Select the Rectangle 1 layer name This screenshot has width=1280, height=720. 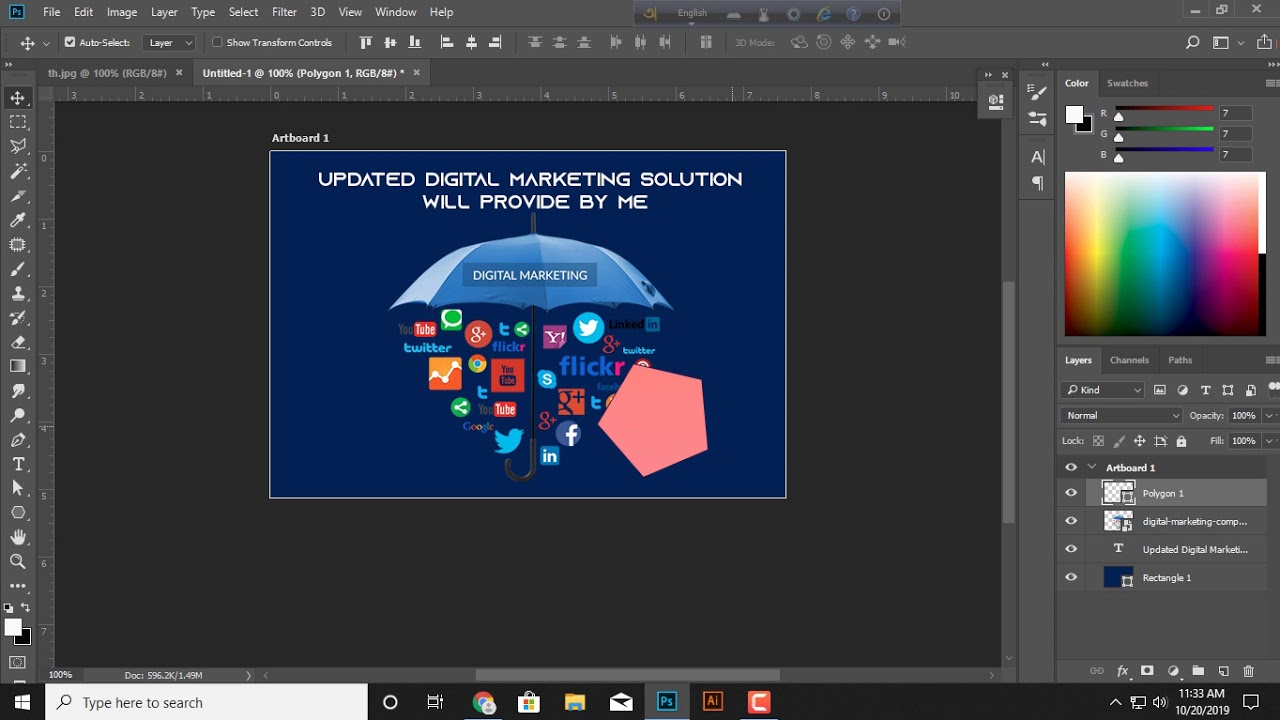(x=1167, y=577)
